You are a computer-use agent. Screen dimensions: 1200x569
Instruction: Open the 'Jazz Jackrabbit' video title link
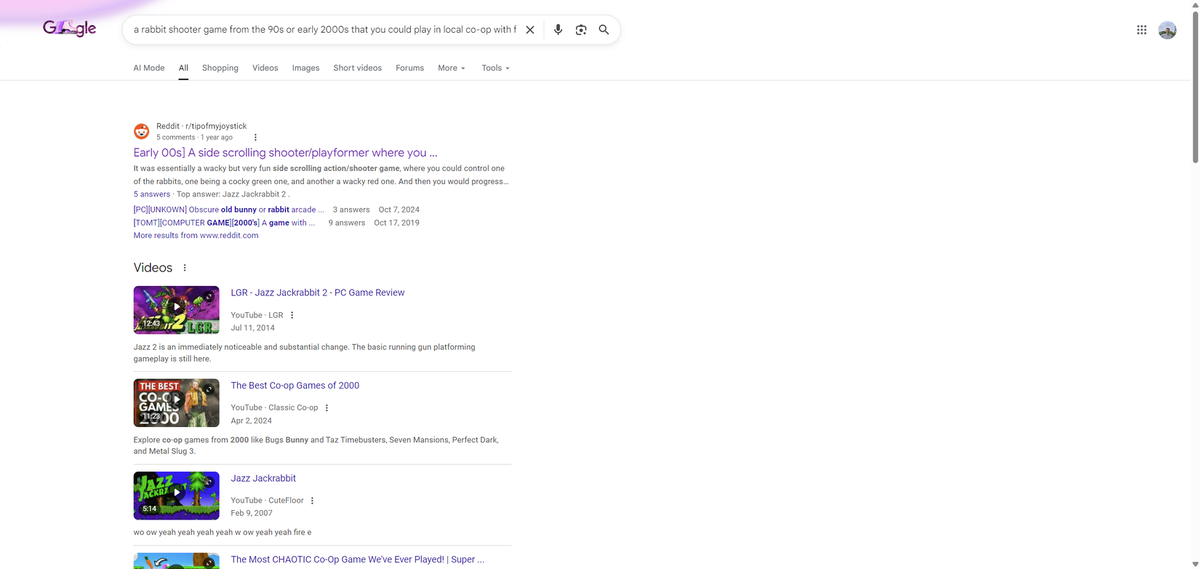click(263, 479)
